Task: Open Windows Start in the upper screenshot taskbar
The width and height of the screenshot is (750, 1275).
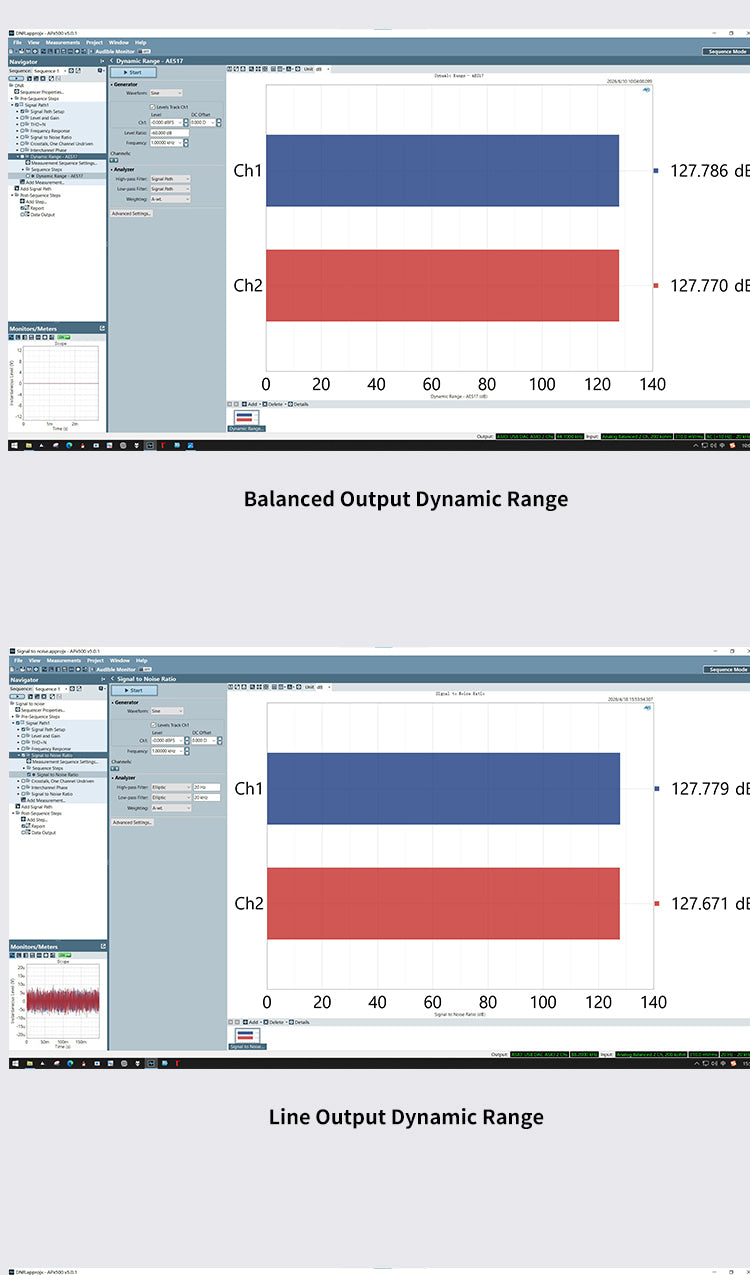Action: pyautogui.click(x=14, y=445)
